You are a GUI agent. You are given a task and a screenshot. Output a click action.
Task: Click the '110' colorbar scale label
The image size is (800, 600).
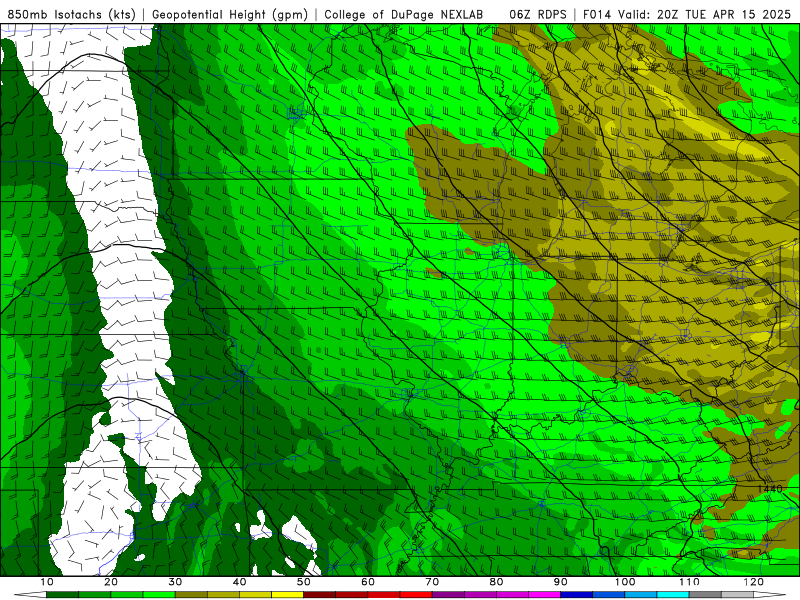pos(689,582)
